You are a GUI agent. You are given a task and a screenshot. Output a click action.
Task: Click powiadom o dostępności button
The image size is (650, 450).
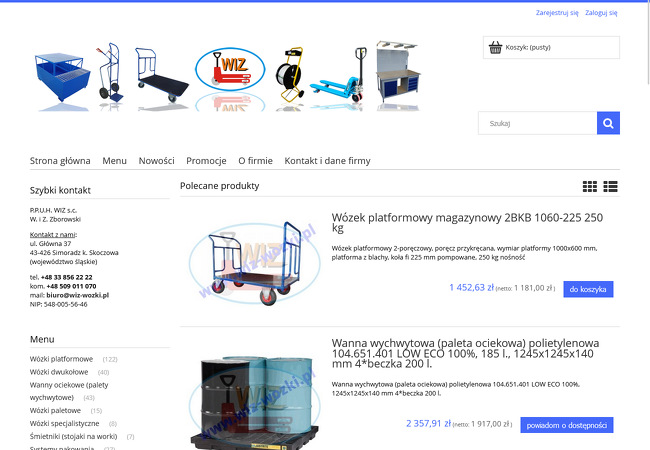567,425
